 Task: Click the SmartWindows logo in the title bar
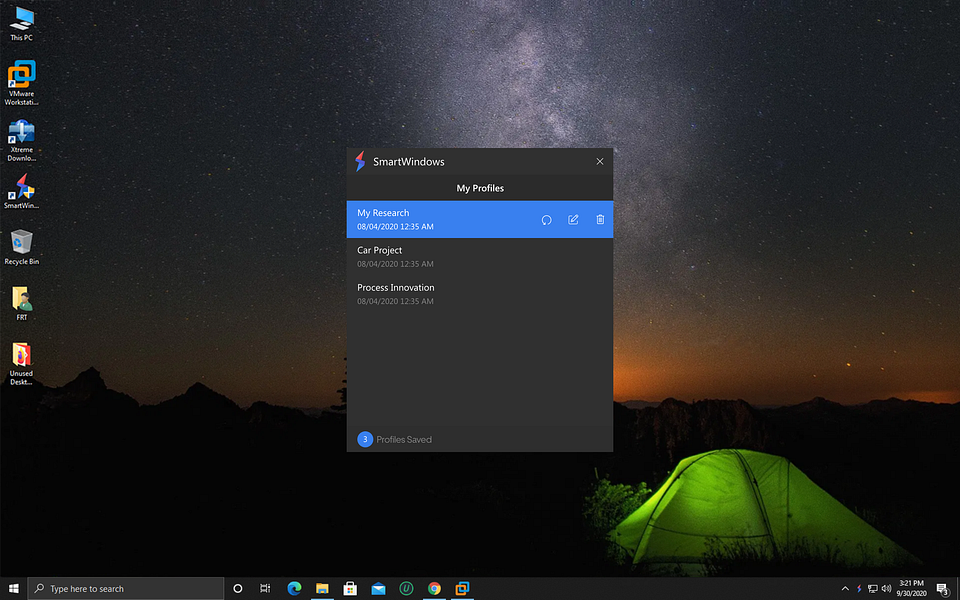pyautogui.click(x=360, y=161)
